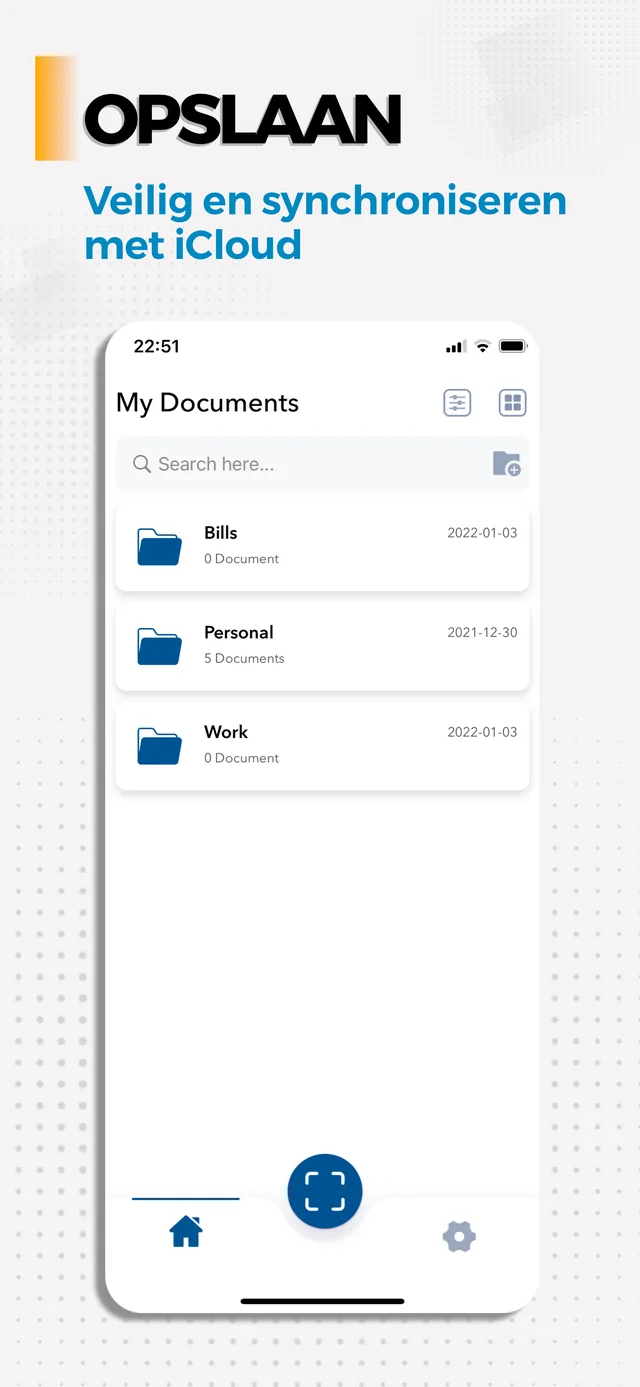The width and height of the screenshot is (640, 1387).
Task: Focus the Search here field
Action: 322,464
